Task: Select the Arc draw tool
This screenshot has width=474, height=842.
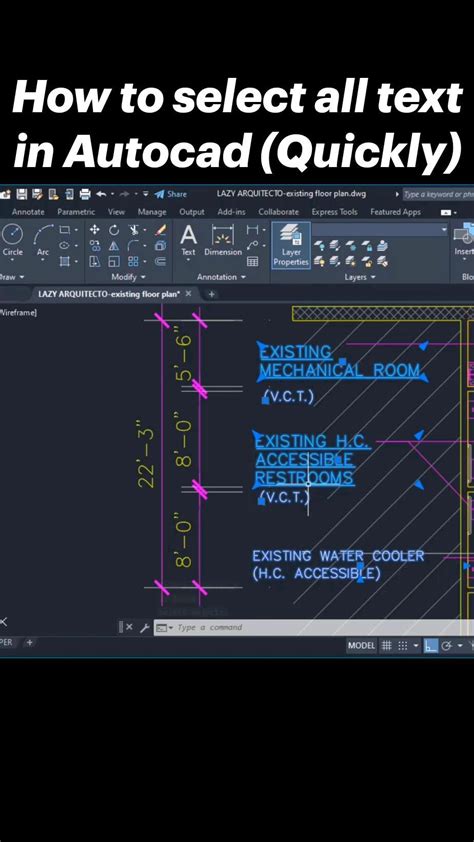Action: tap(43, 240)
